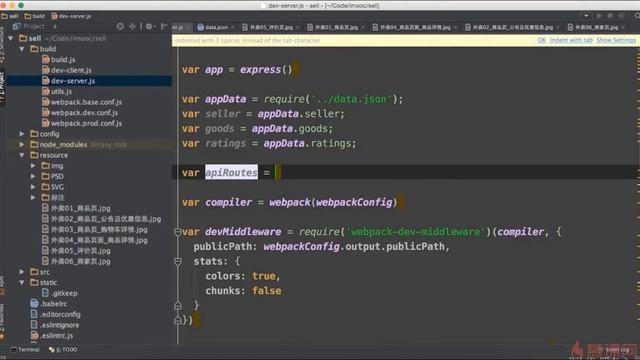The height and width of the screenshot is (360, 640).
Task: Toggle the Project tool window side tab
Action: (x=2, y=87)
